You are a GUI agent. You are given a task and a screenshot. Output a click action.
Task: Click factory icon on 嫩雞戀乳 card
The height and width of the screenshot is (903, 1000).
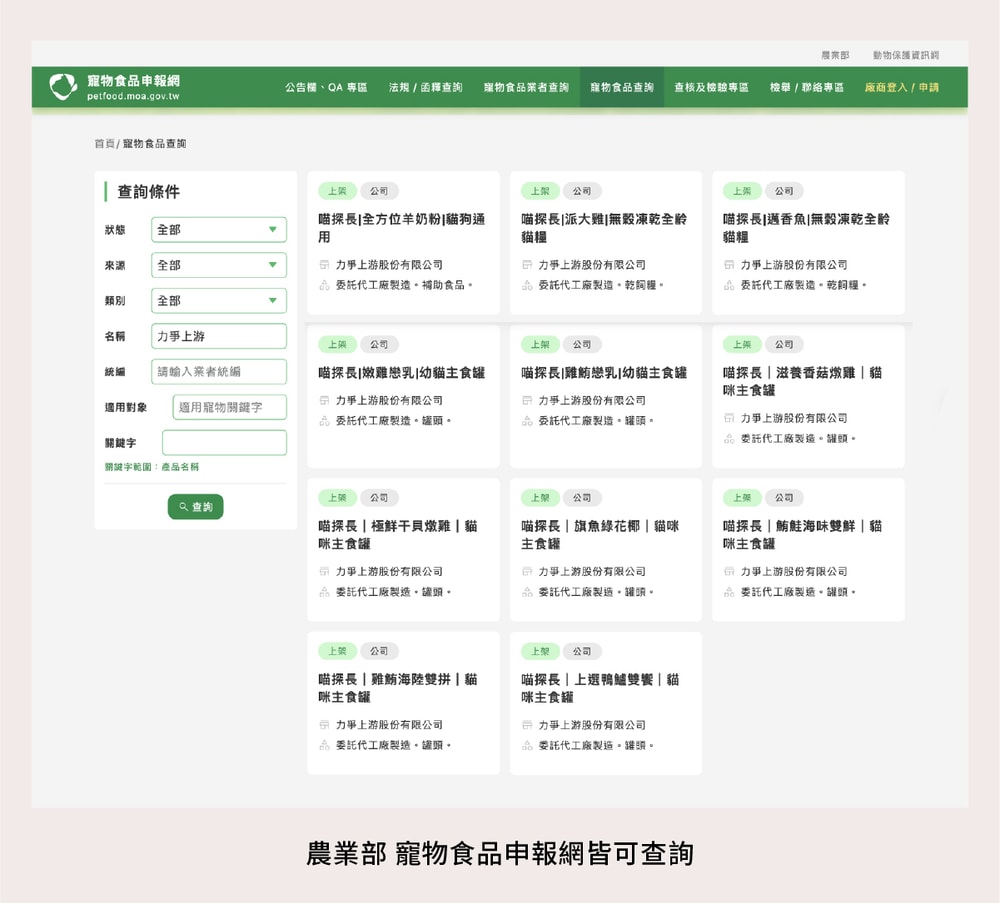pos(324,421)
